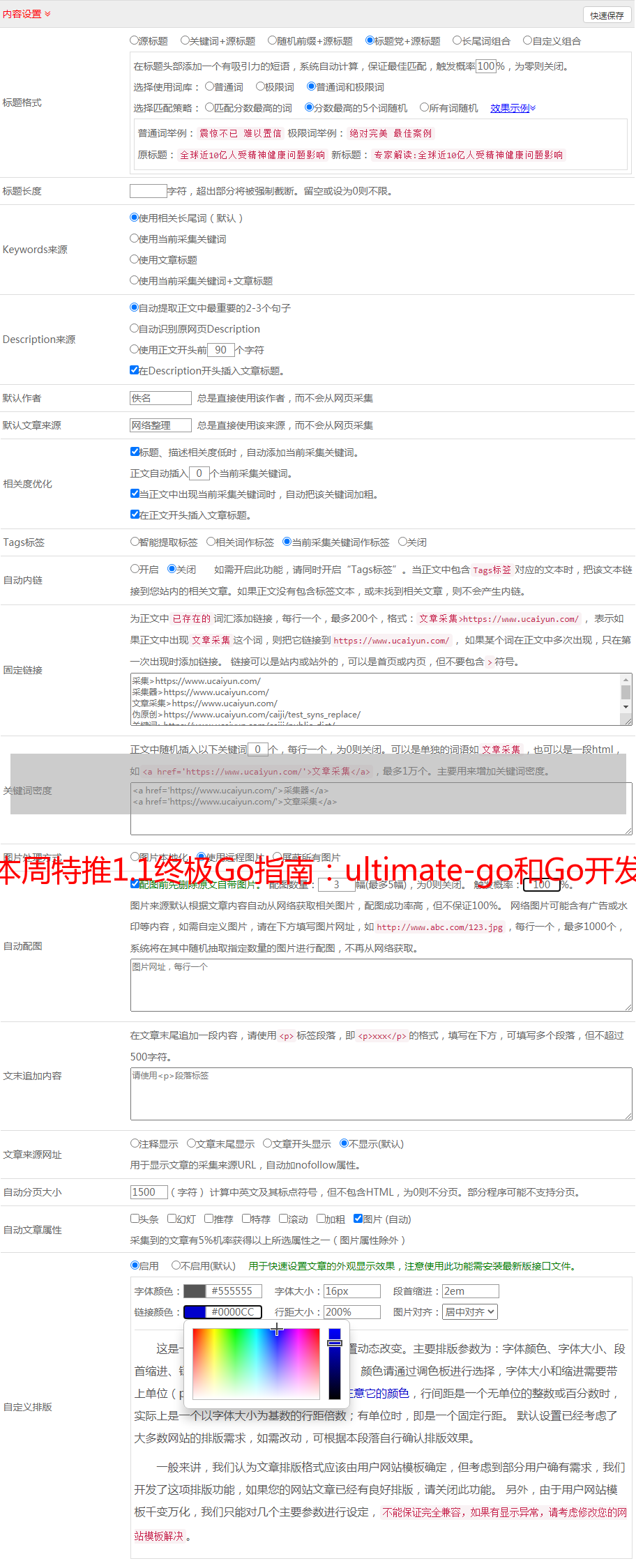The image size is (636, 1568).
Task: Click the 90 characters input for Description
Action: coord(220,350)
